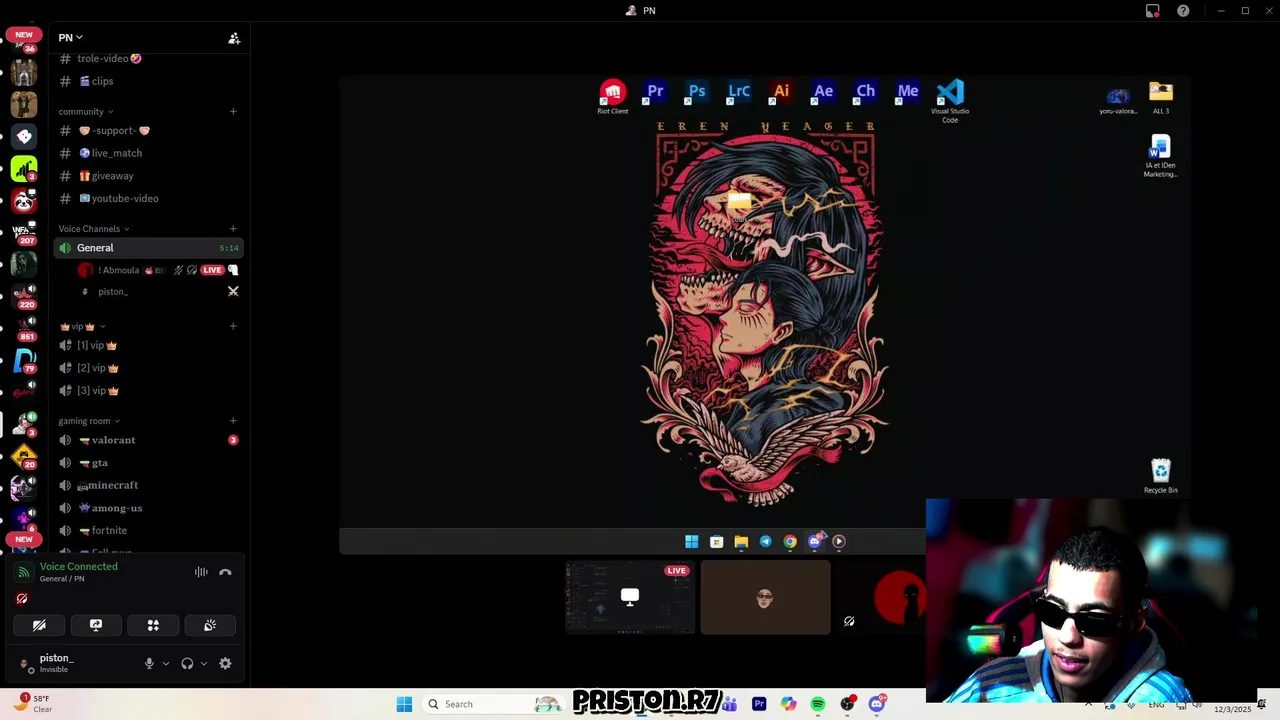Image resolution: width=1280 pixels, height=720 pixels.
Task: Open User Settings gear
Action: 225,663
